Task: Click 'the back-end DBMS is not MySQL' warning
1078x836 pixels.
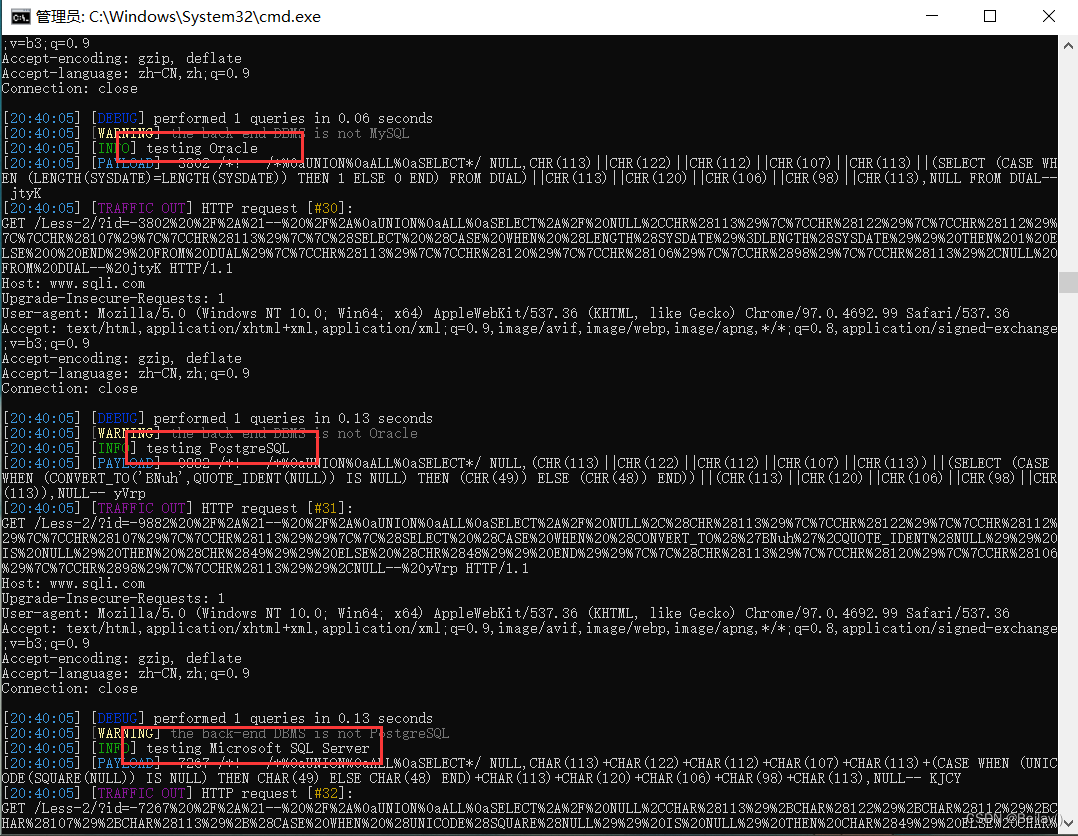Action: [290, 133]
